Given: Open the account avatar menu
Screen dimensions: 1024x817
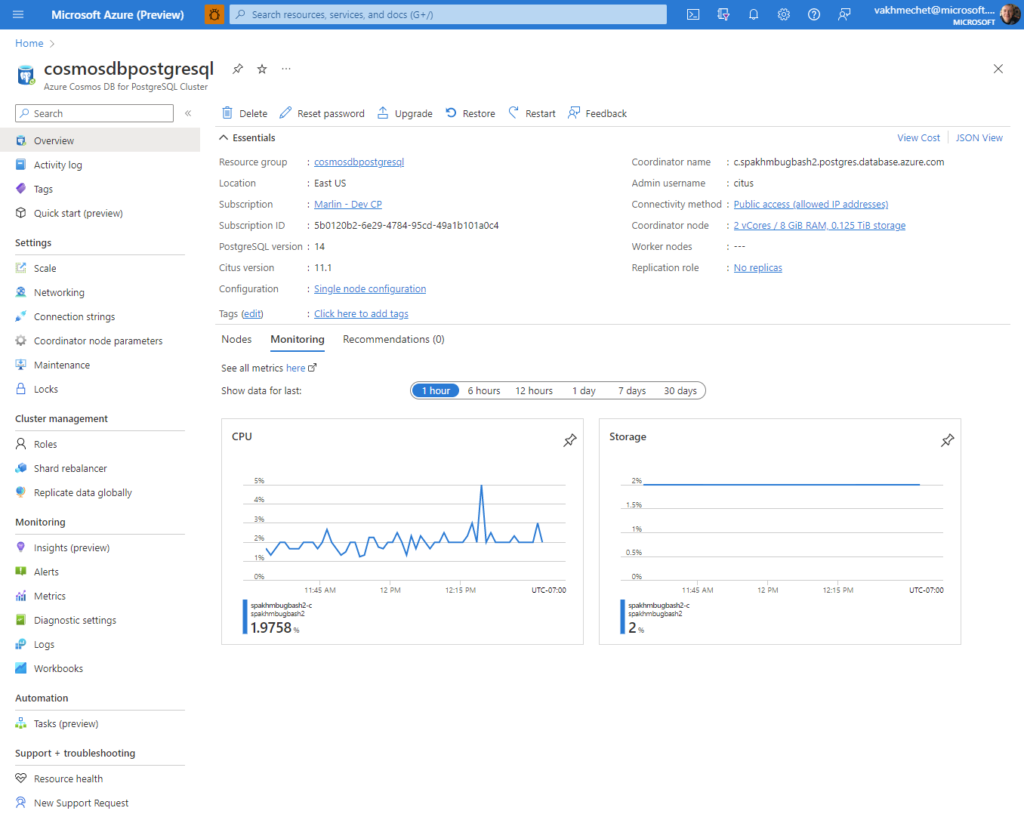Looking at the screenshot, I should (1009, 14).
